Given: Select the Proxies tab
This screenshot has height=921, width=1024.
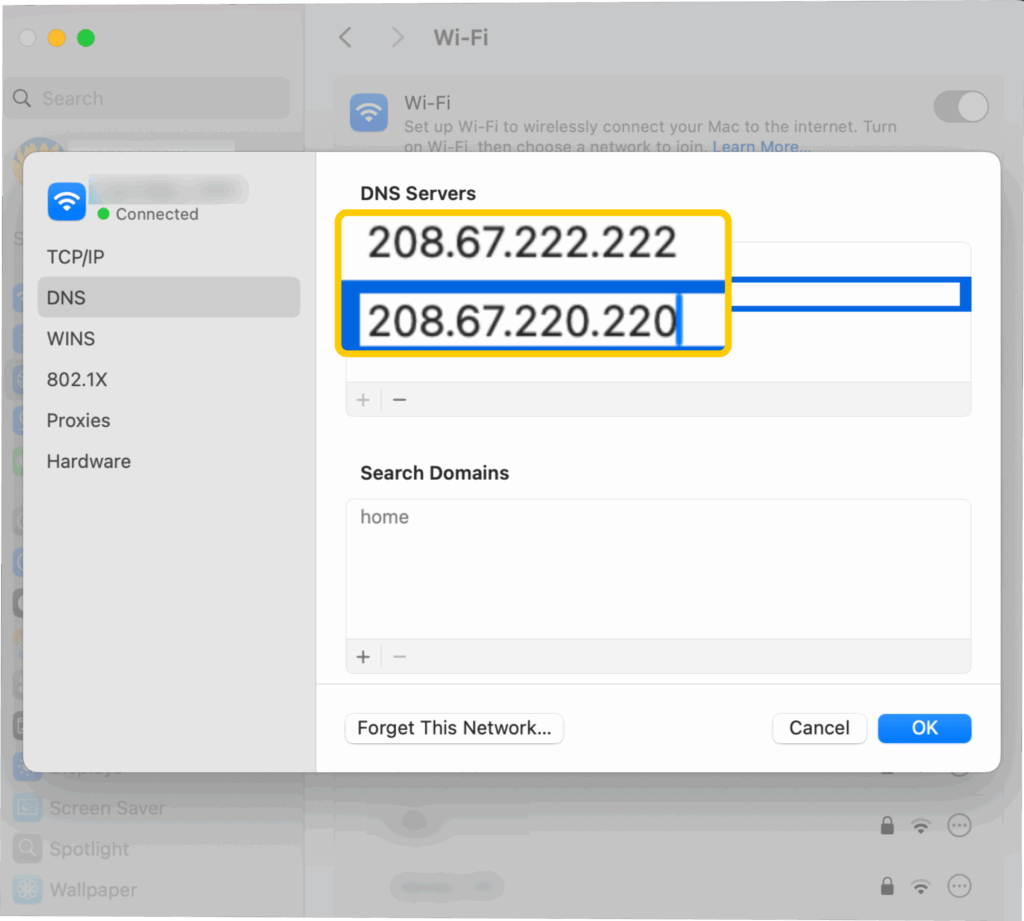Looking at the screenshot, I should point(78,420).
